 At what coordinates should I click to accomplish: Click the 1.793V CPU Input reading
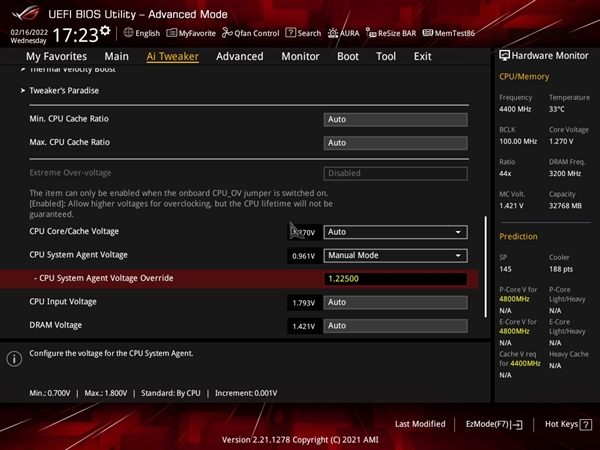click(303, 303)
